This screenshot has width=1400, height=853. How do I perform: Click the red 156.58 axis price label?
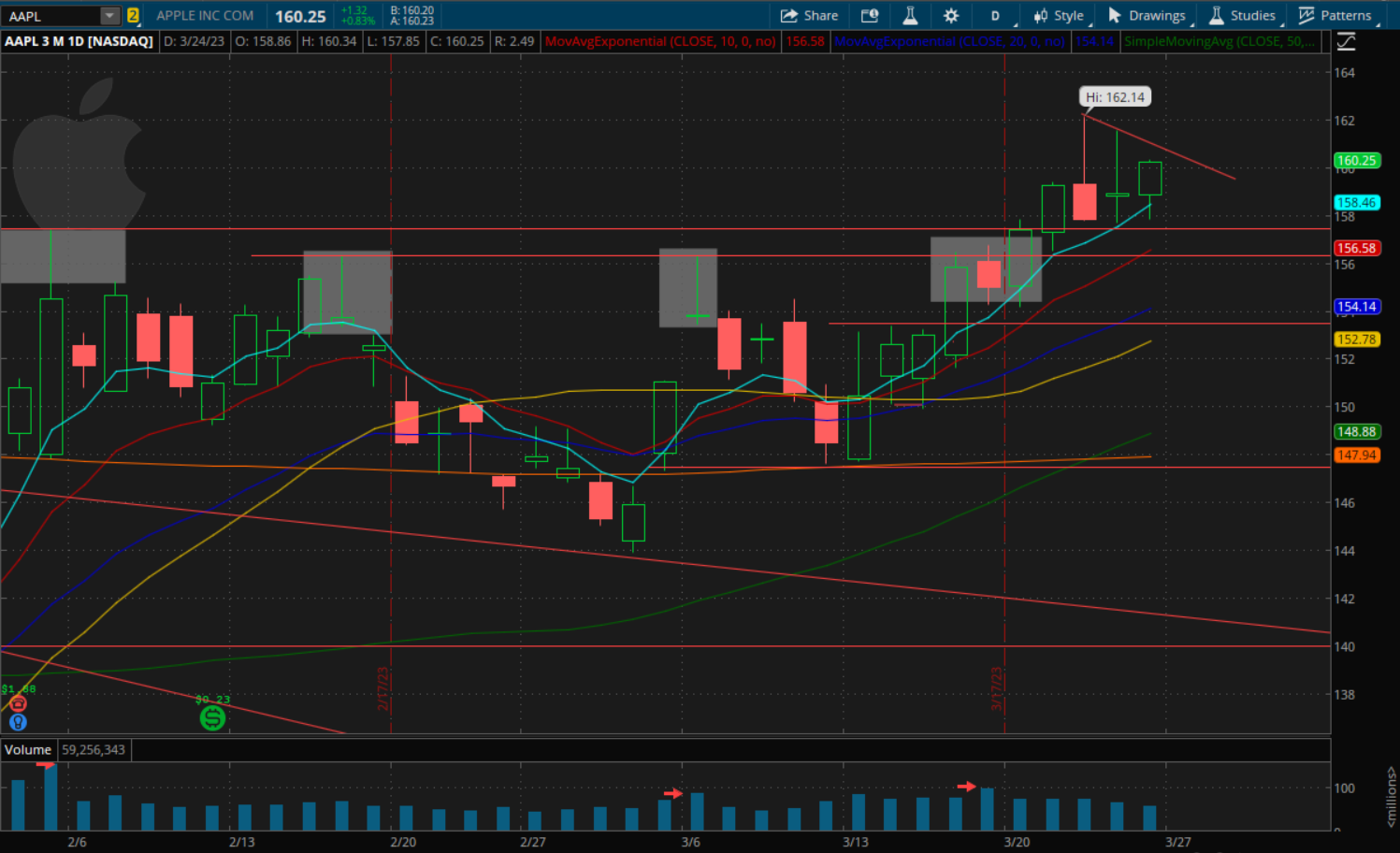(1356, 248)
